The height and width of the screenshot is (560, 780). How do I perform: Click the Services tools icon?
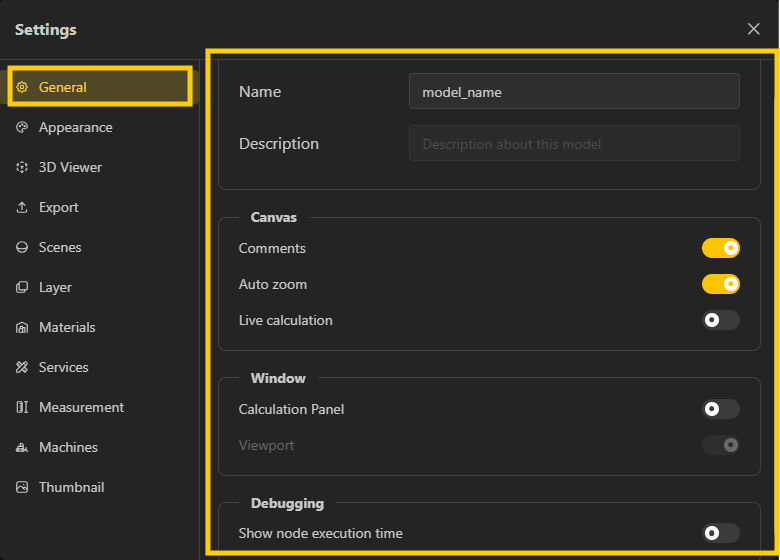pyautogui.click(x=22, y=367)
